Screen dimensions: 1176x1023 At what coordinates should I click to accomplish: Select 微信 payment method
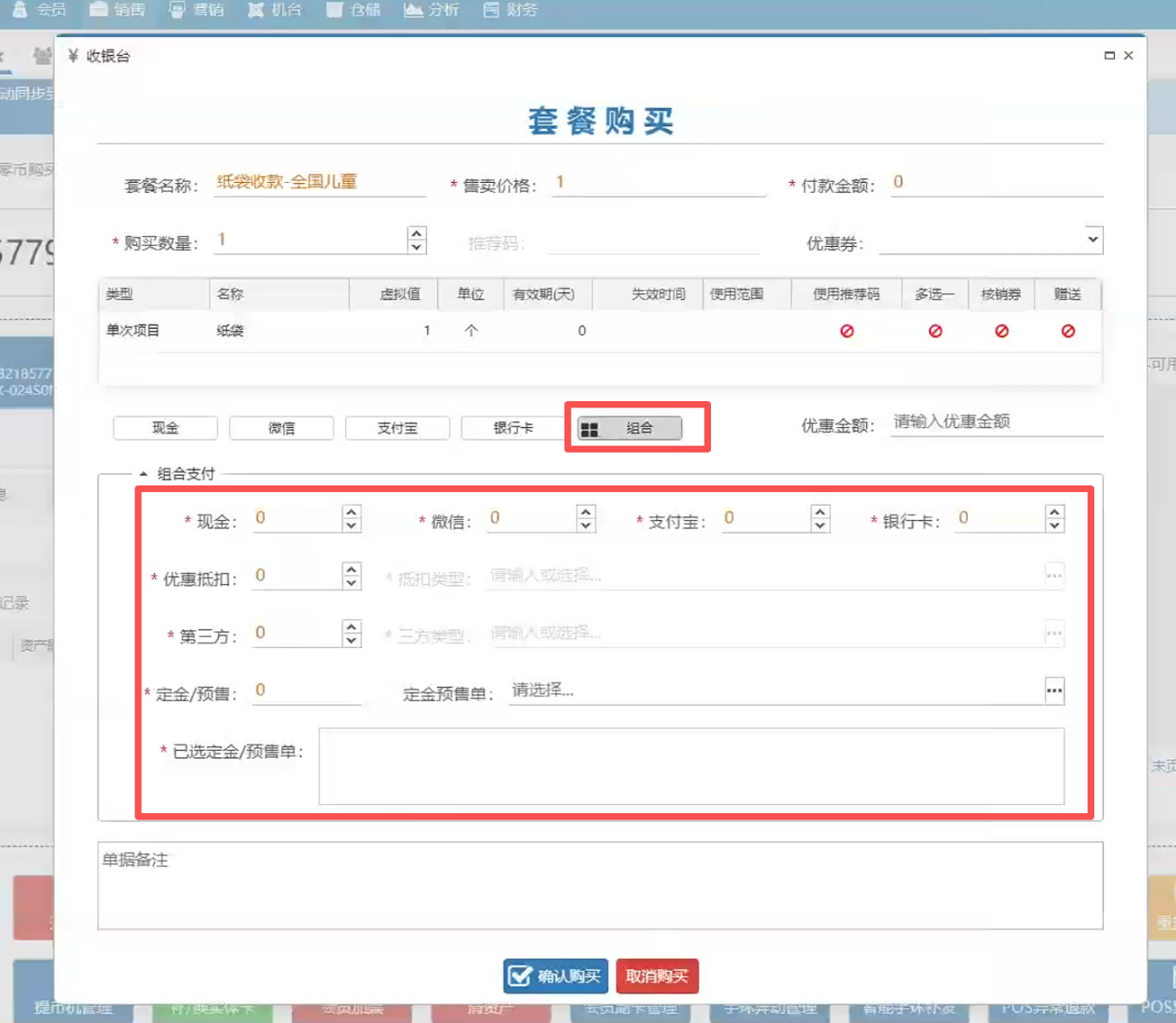pyautogui.click(x=281, y=428)
